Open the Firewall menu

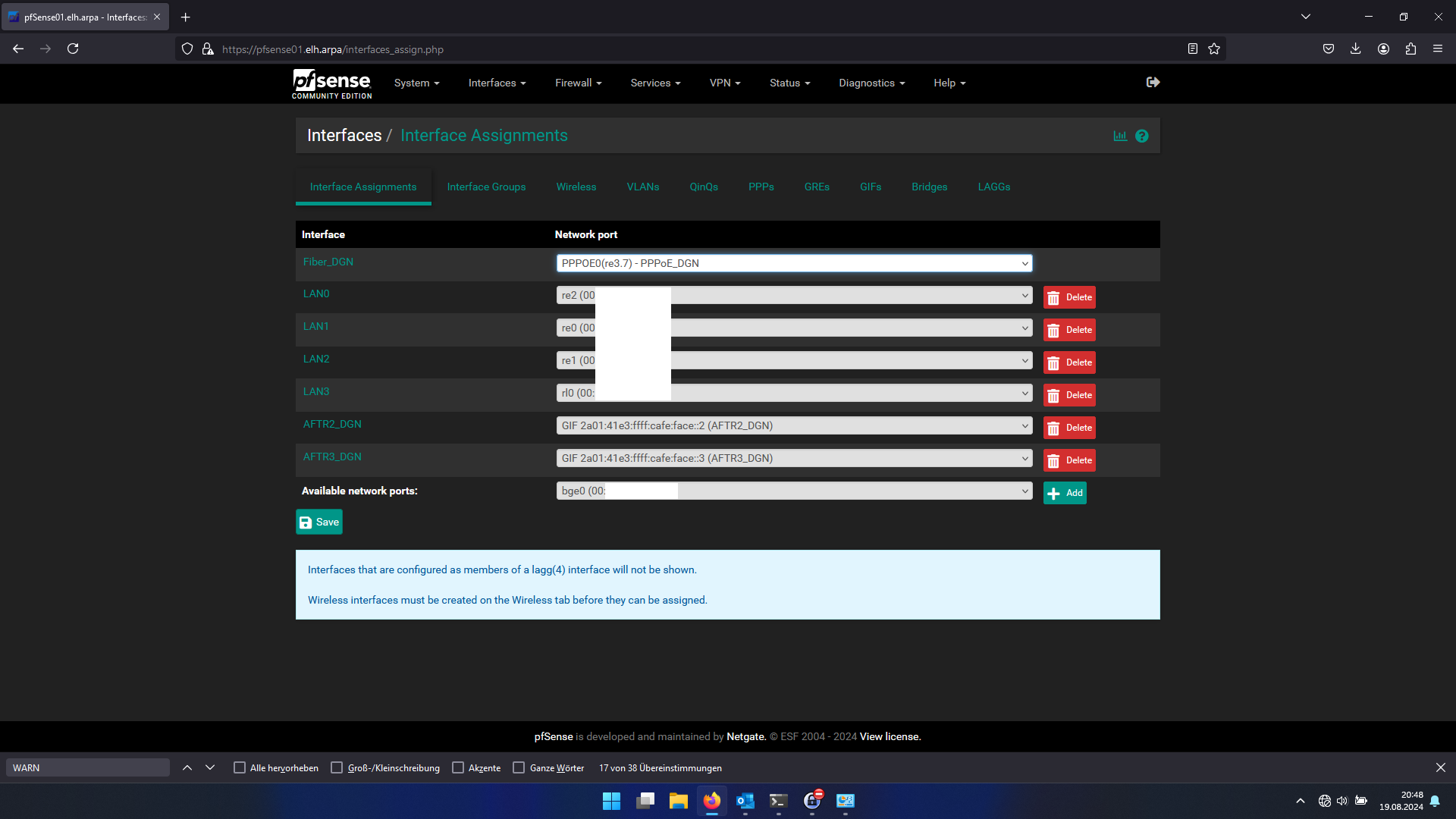[x=578, y=83]
